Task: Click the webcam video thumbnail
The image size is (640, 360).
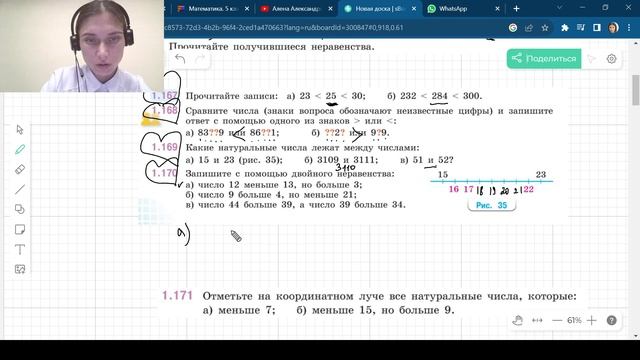Action: click(82, 46)
